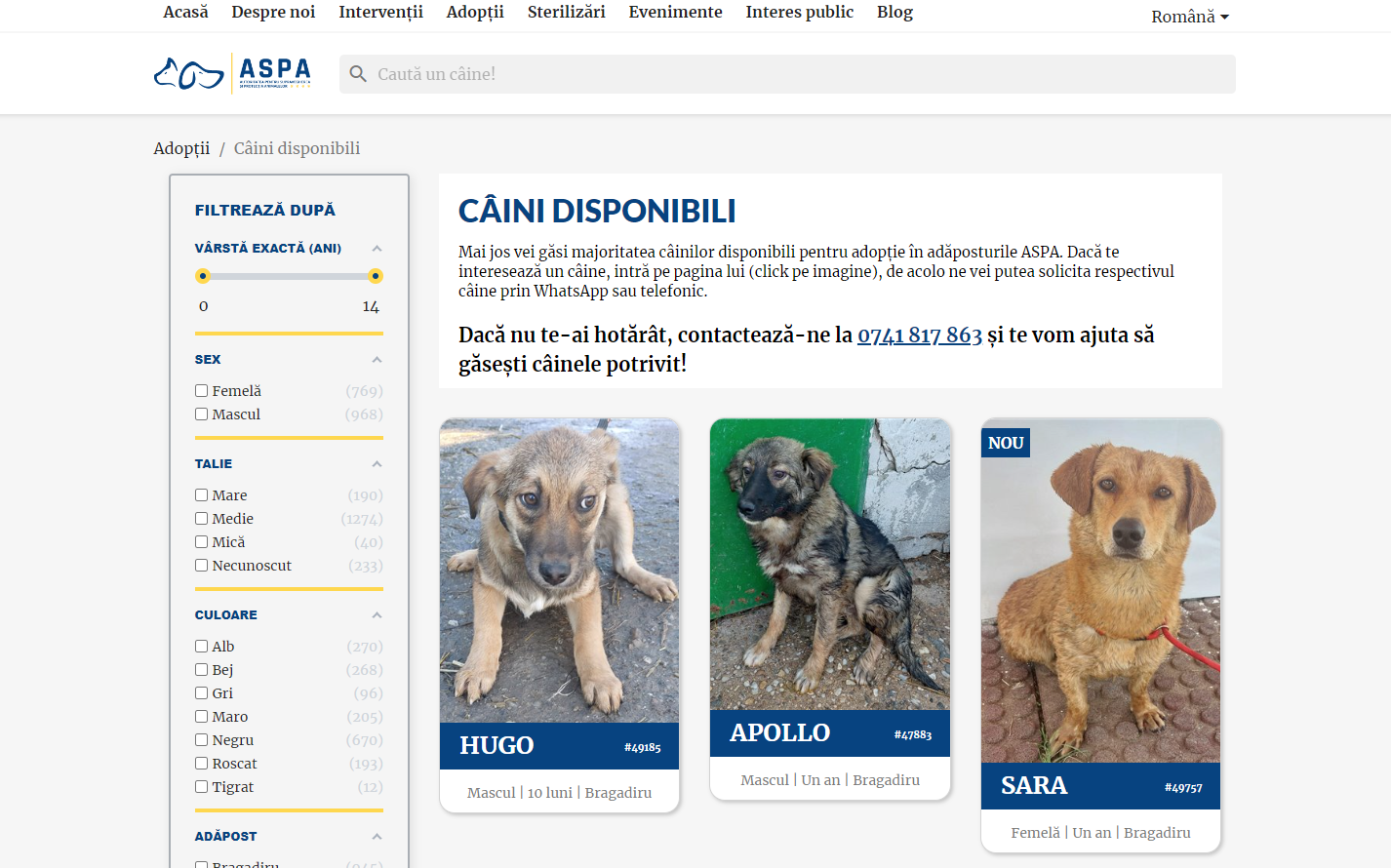Click the NOU badge on Sara's photo
Viewport: 1391px width, 868px height.
1006,443
